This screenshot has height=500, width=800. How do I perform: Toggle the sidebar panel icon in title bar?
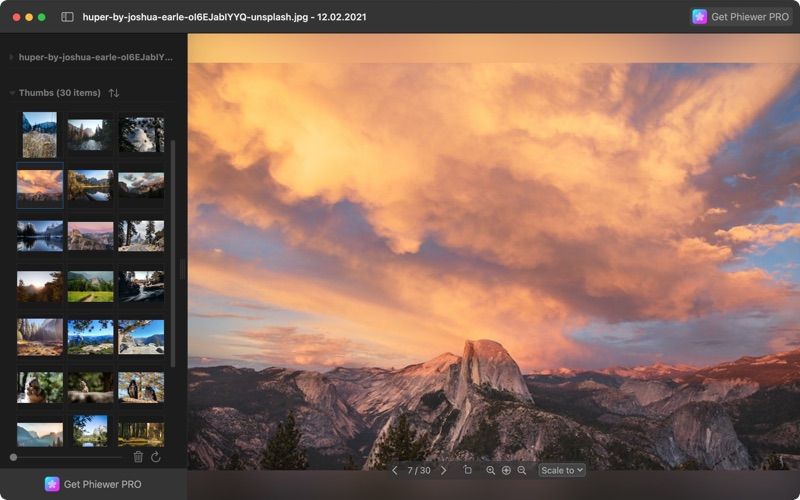(x=67, y=17)
